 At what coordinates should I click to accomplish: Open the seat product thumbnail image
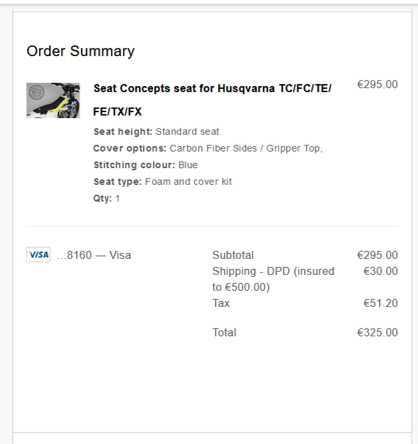point(53,100)
